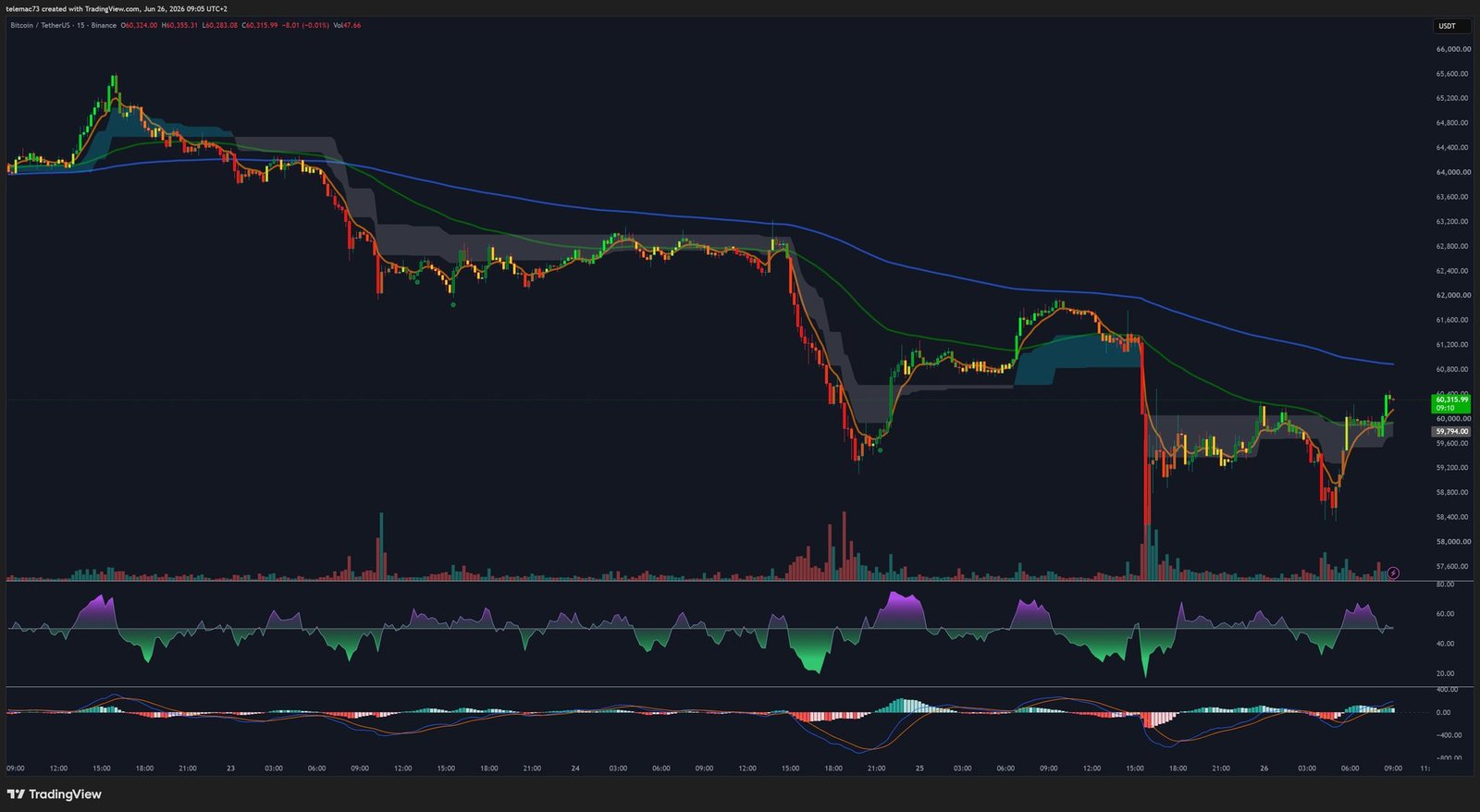Click the 65,200.00 price axis label
This screenshot has width=1480, height=812.
tap(1453, 98)
